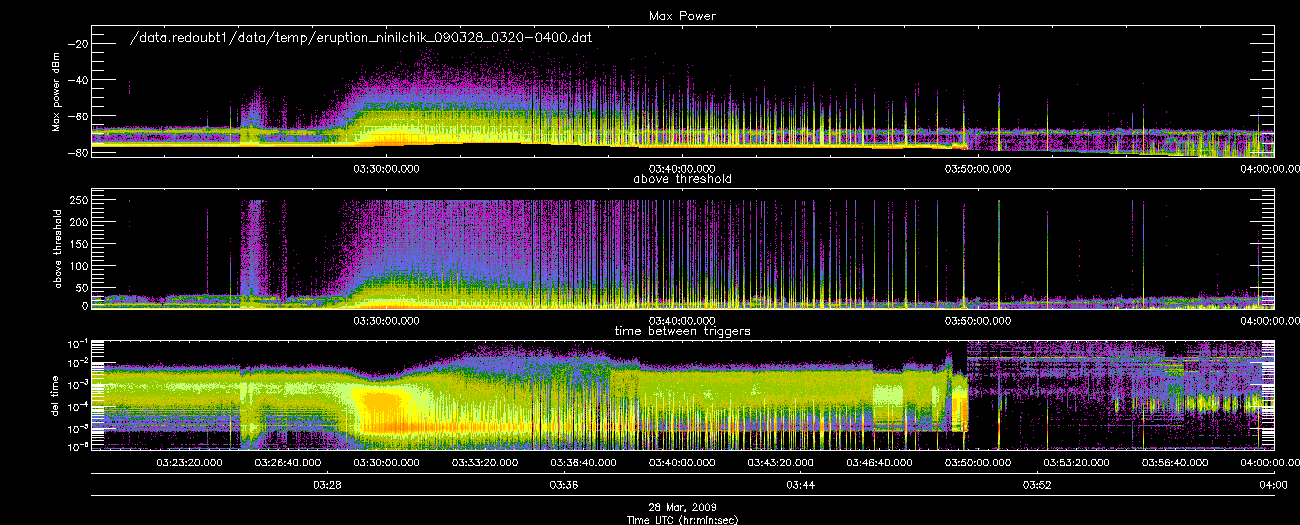Click 03:30:00.000 under the Max Power plot
This screenshot has height=525, width=1300.
(x=387, y=168)
